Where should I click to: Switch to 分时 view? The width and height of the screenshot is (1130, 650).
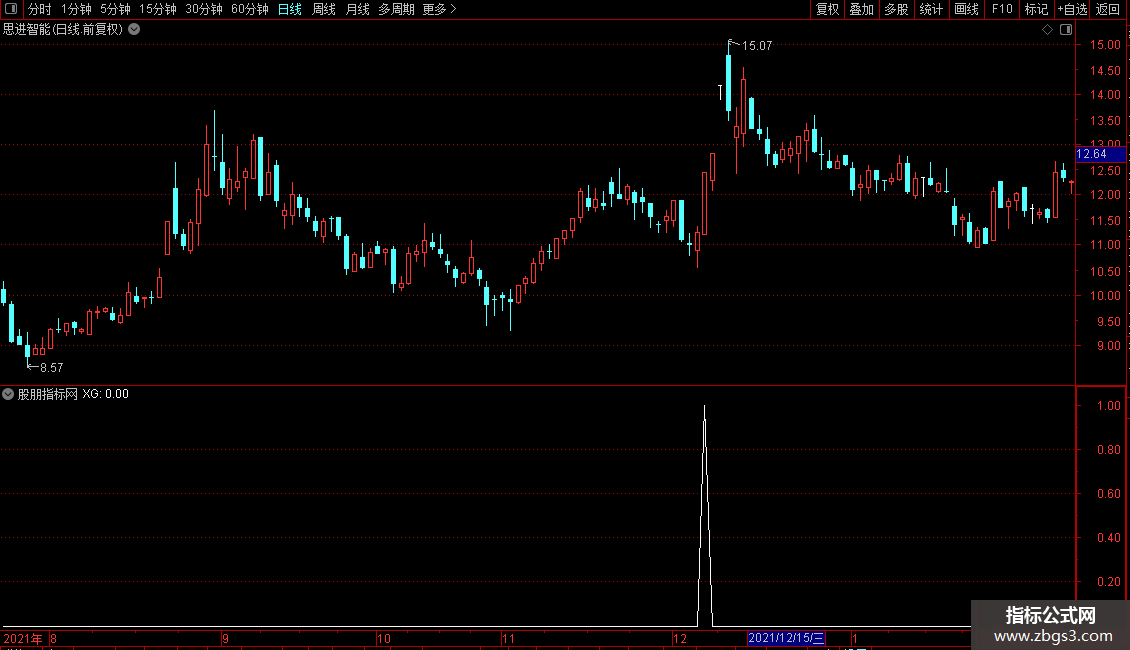[x=40, y=9]
